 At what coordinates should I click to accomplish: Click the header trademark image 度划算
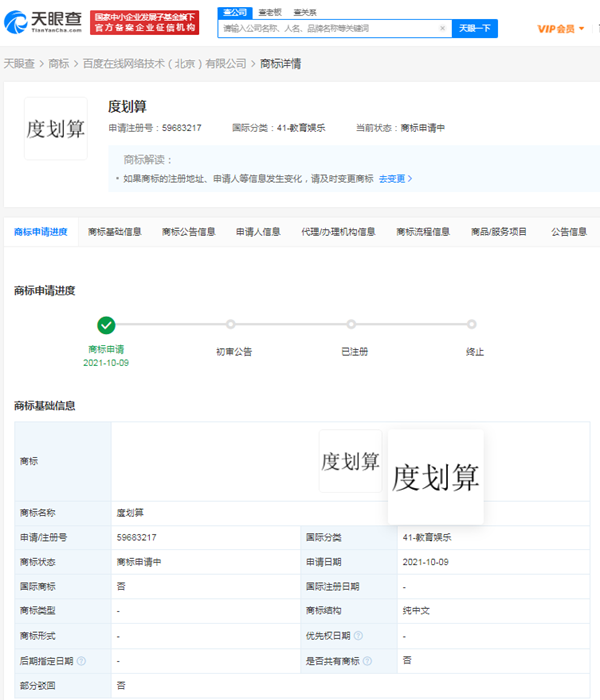point(56,129)
